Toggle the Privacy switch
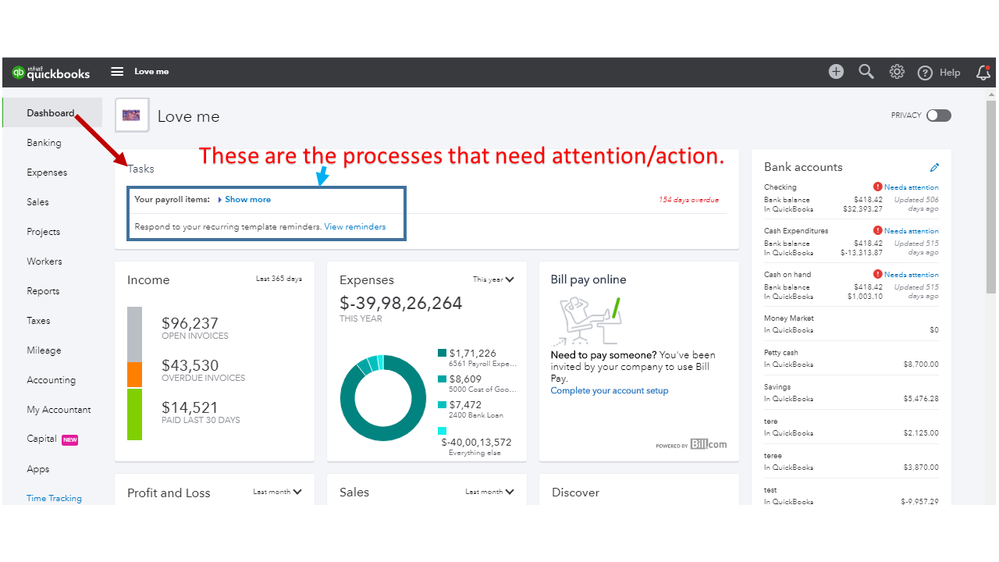999x562 pixels. coord(938,115)
